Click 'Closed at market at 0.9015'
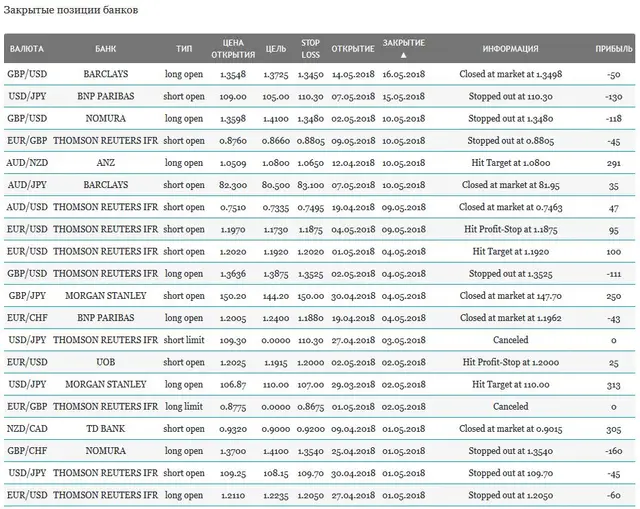The height and width of the screenshot is (509, 640). coord(511,429)
